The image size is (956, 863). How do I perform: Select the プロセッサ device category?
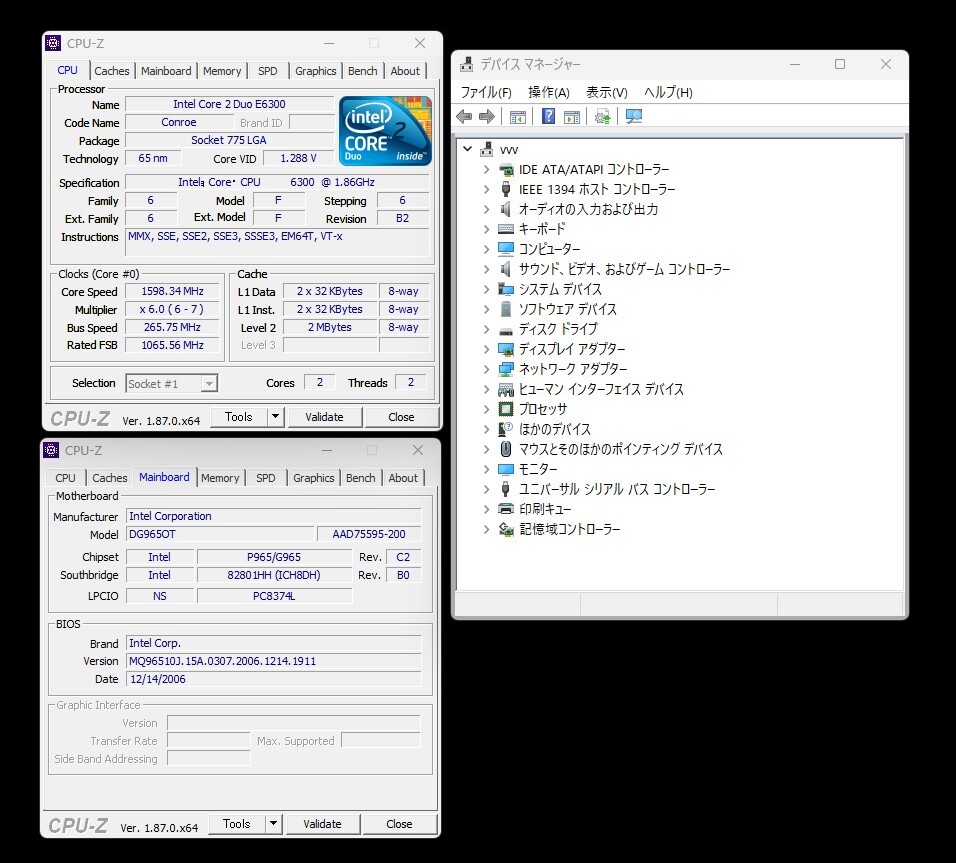click(x=541, y=409)
